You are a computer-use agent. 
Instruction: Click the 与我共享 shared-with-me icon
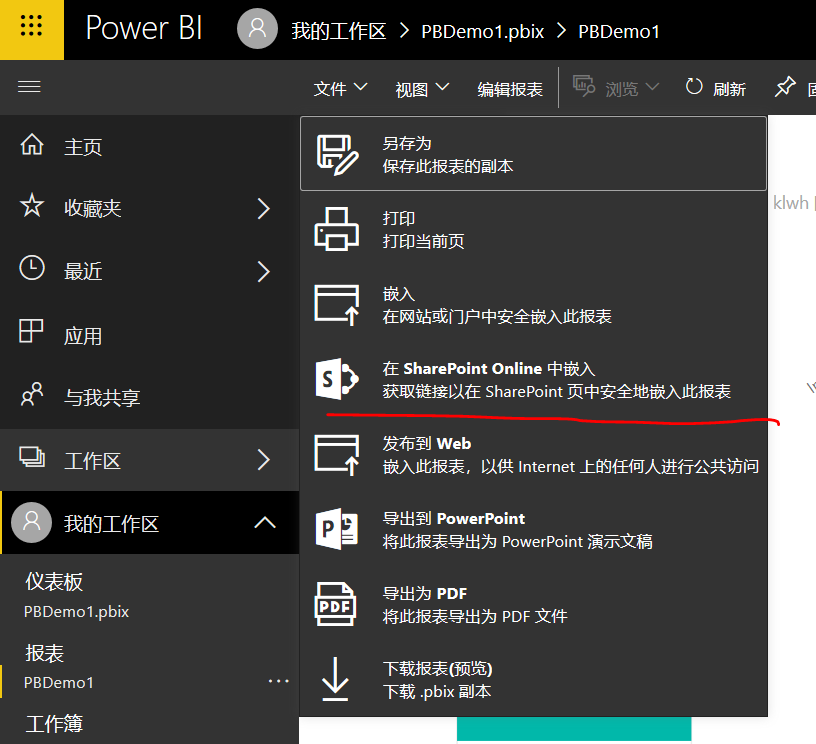coord(29,397)
